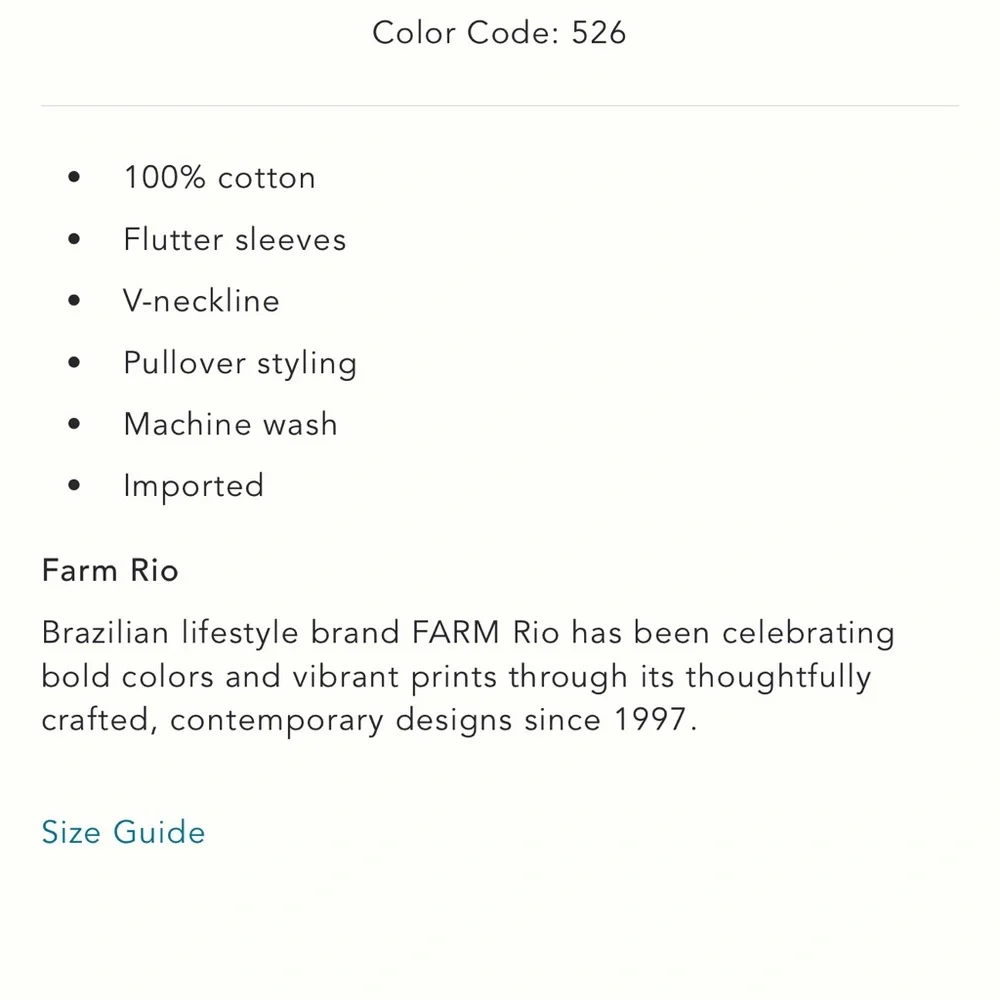Screen dimensions: 1000x1000
Task: Open the Size Guide link
Action: point(123,832)
